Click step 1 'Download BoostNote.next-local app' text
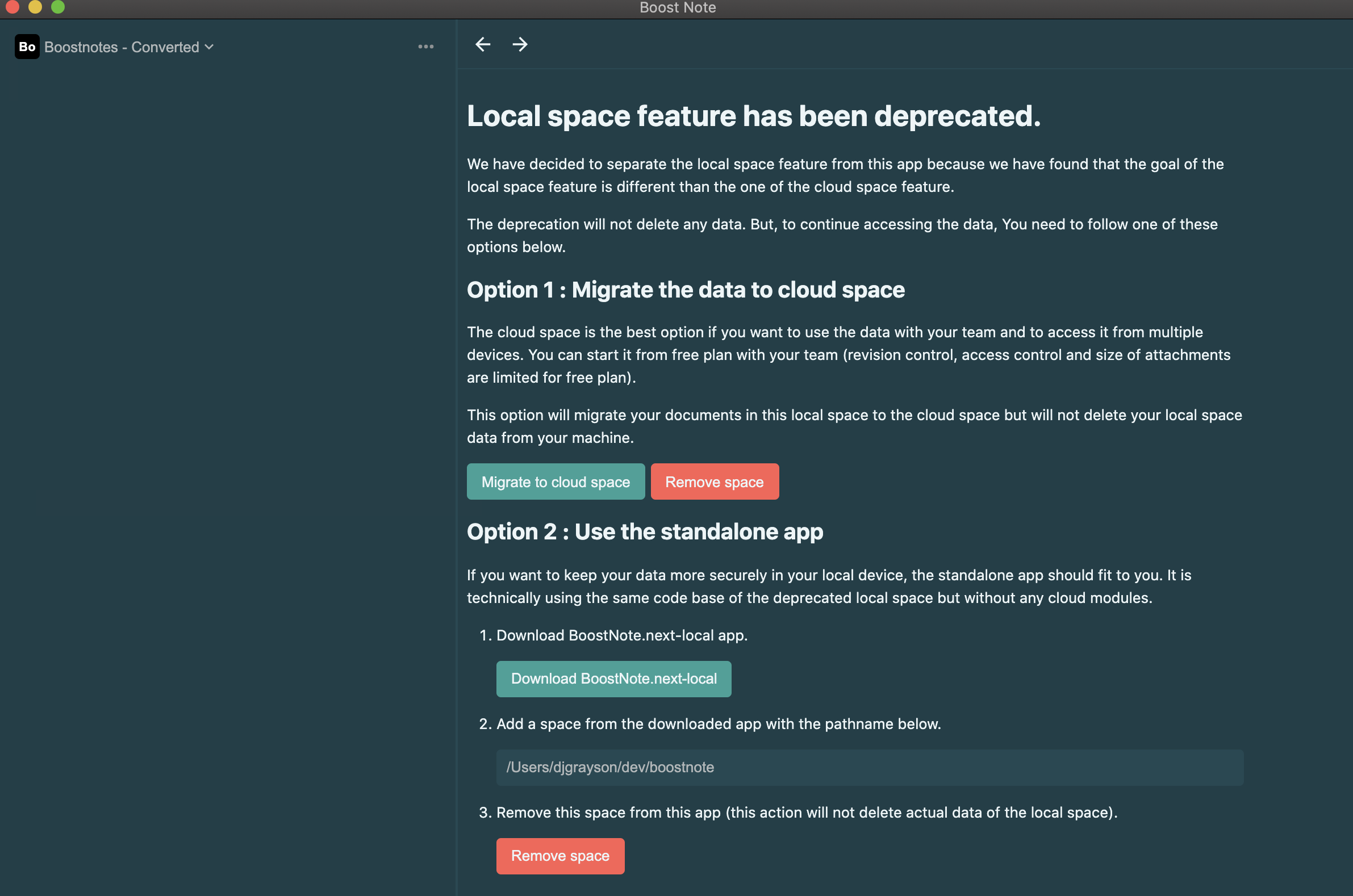The image size is (1353, 896). tap(621, 635)
